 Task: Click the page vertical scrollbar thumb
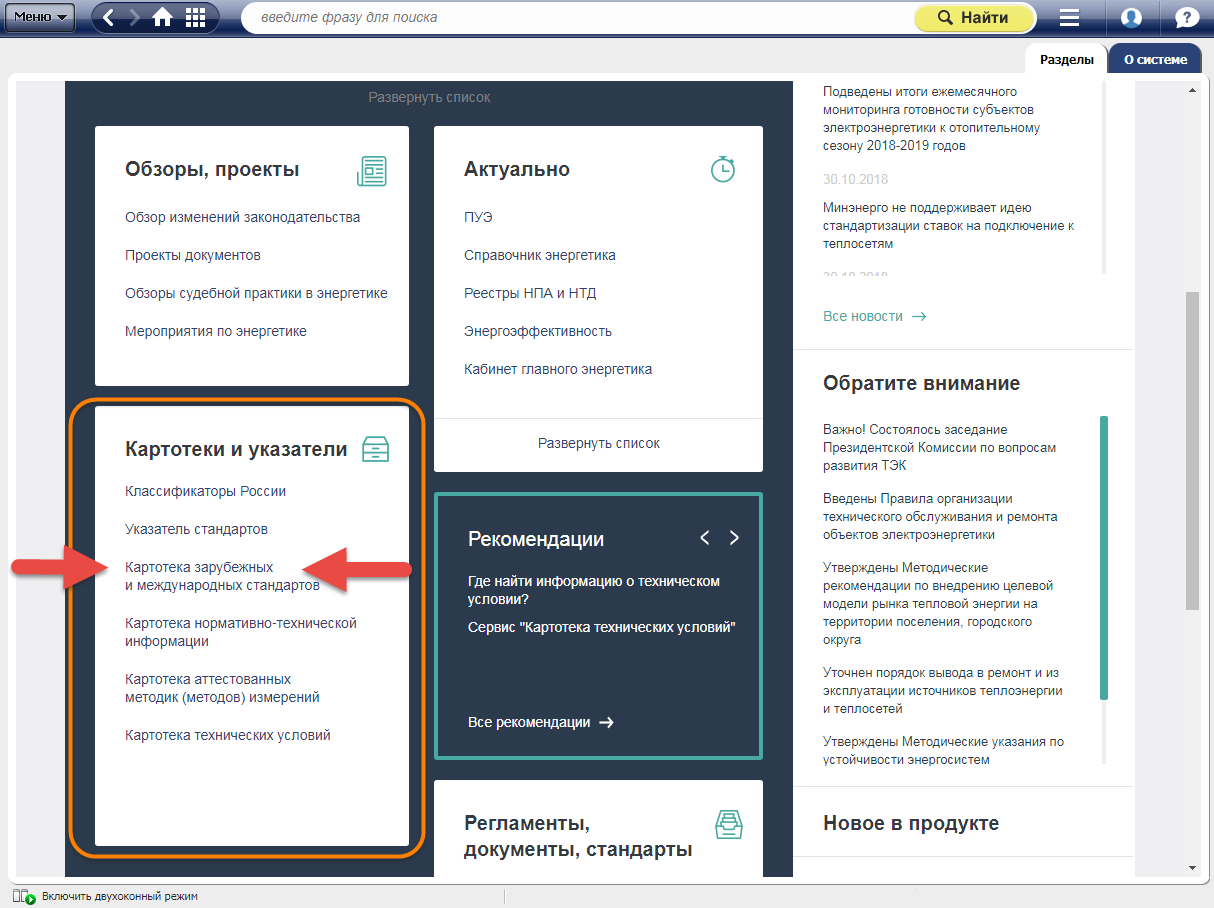tap(1191, 450)
